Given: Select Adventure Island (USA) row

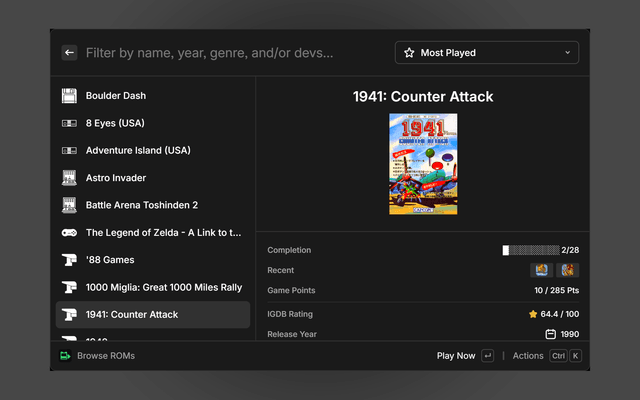Looking at the screenshot, I should click(x=153, y=150).
